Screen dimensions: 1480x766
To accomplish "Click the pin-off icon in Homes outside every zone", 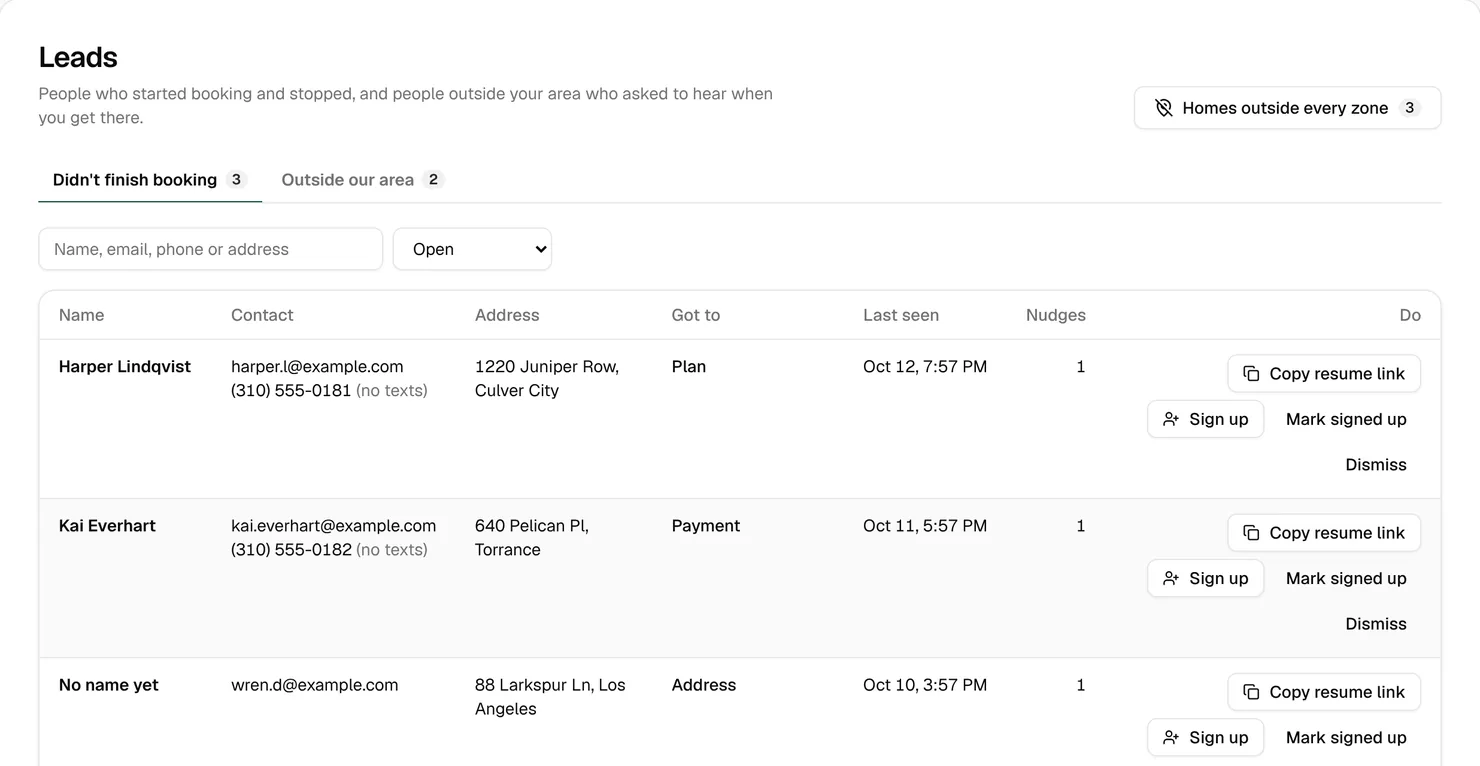I will [x=1164, y=108].
